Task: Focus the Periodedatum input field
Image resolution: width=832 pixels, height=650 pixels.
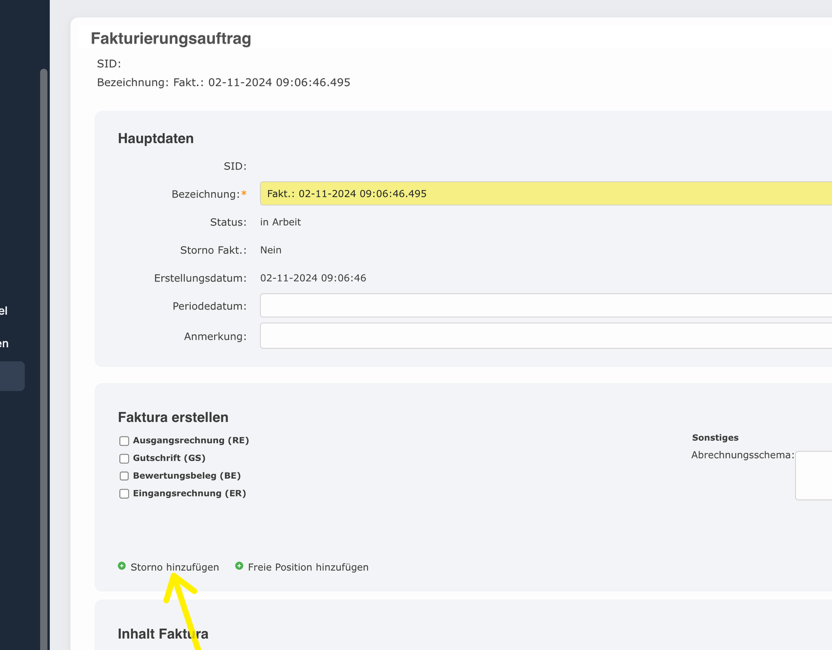Action: (x=500, y=305)
